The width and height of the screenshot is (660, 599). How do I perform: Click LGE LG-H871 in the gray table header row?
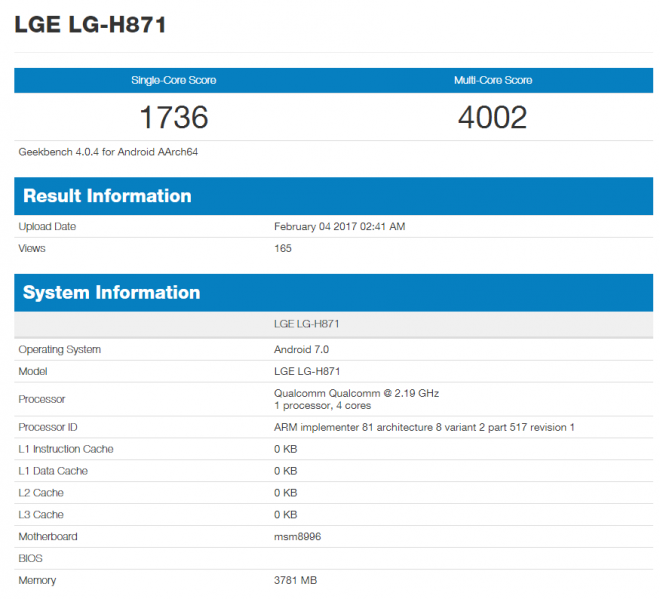tap(306, 324)
